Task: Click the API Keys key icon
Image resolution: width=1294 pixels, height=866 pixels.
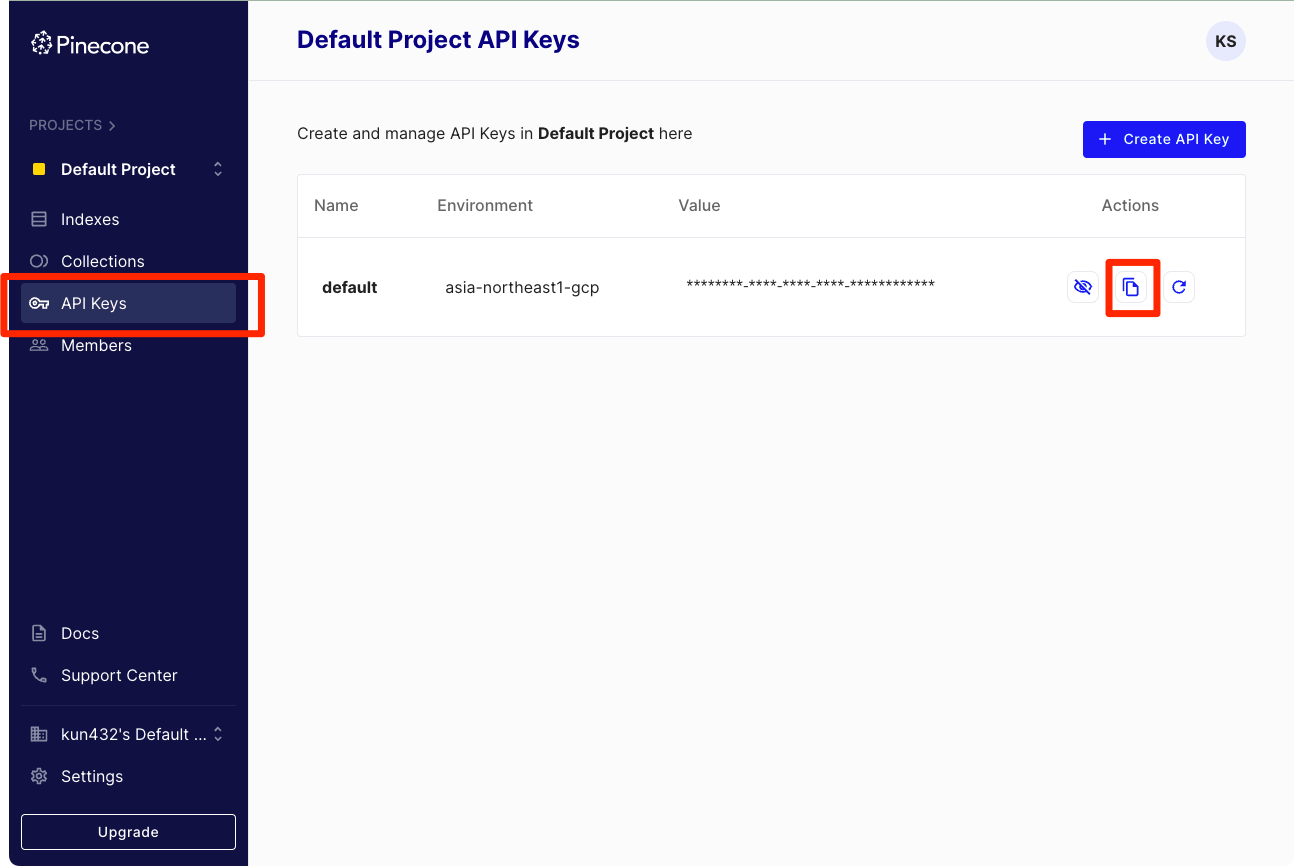Action: point(39,303)
